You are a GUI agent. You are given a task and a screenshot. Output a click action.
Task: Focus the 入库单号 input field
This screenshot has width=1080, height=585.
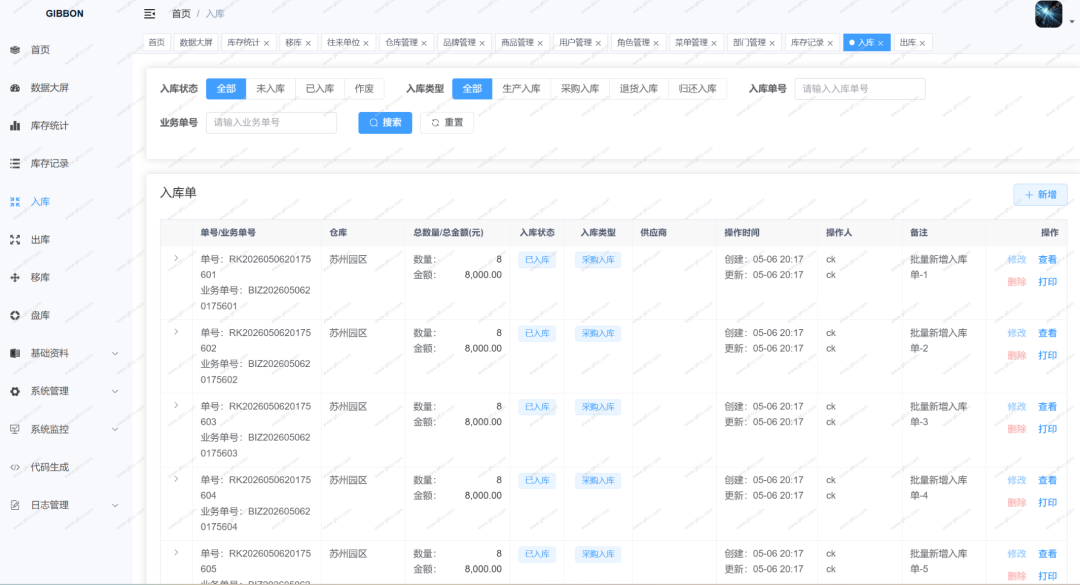pos(860,89)
